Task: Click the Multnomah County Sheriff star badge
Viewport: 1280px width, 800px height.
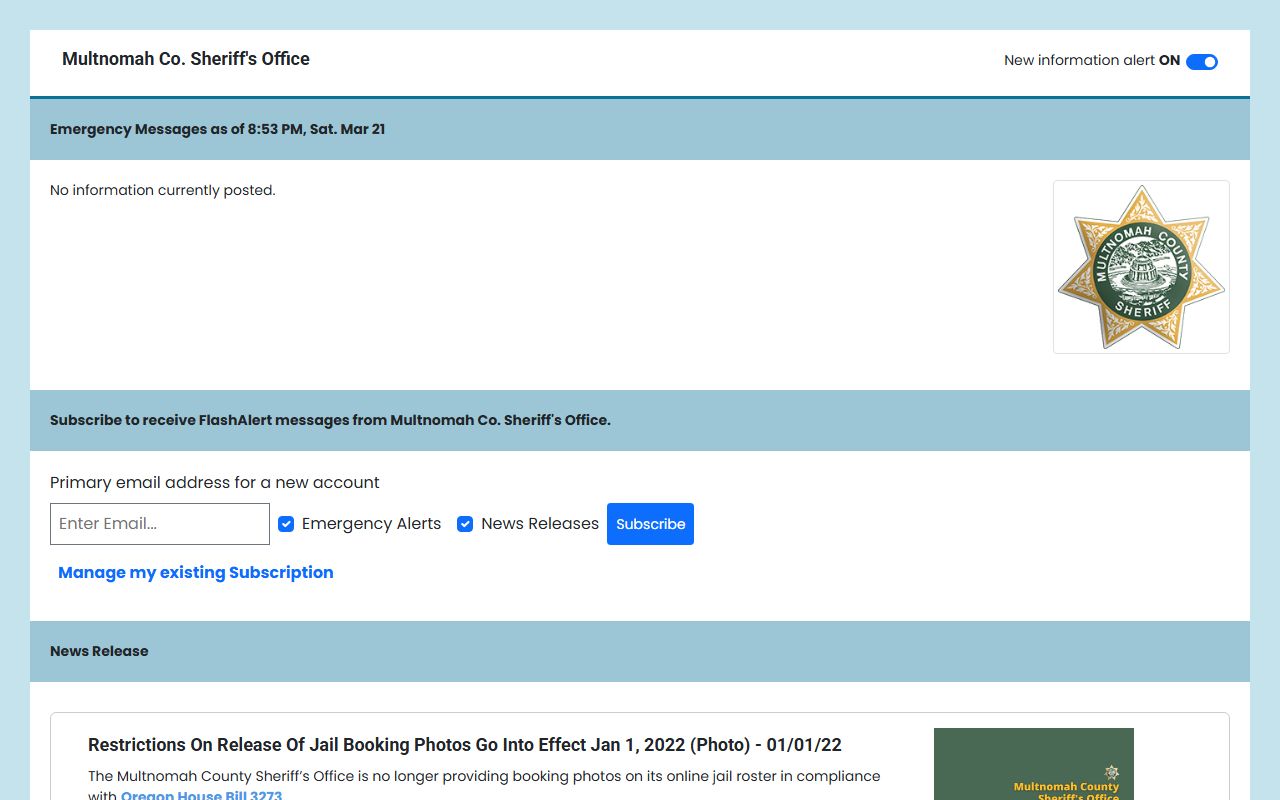Action: [1141, 267]
